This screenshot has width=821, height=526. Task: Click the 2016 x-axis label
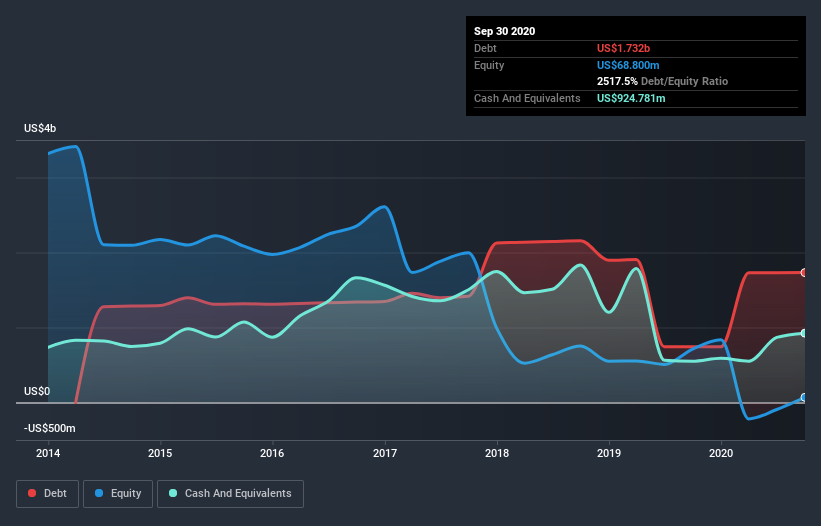pyautogui.click(x=272, y=453)
